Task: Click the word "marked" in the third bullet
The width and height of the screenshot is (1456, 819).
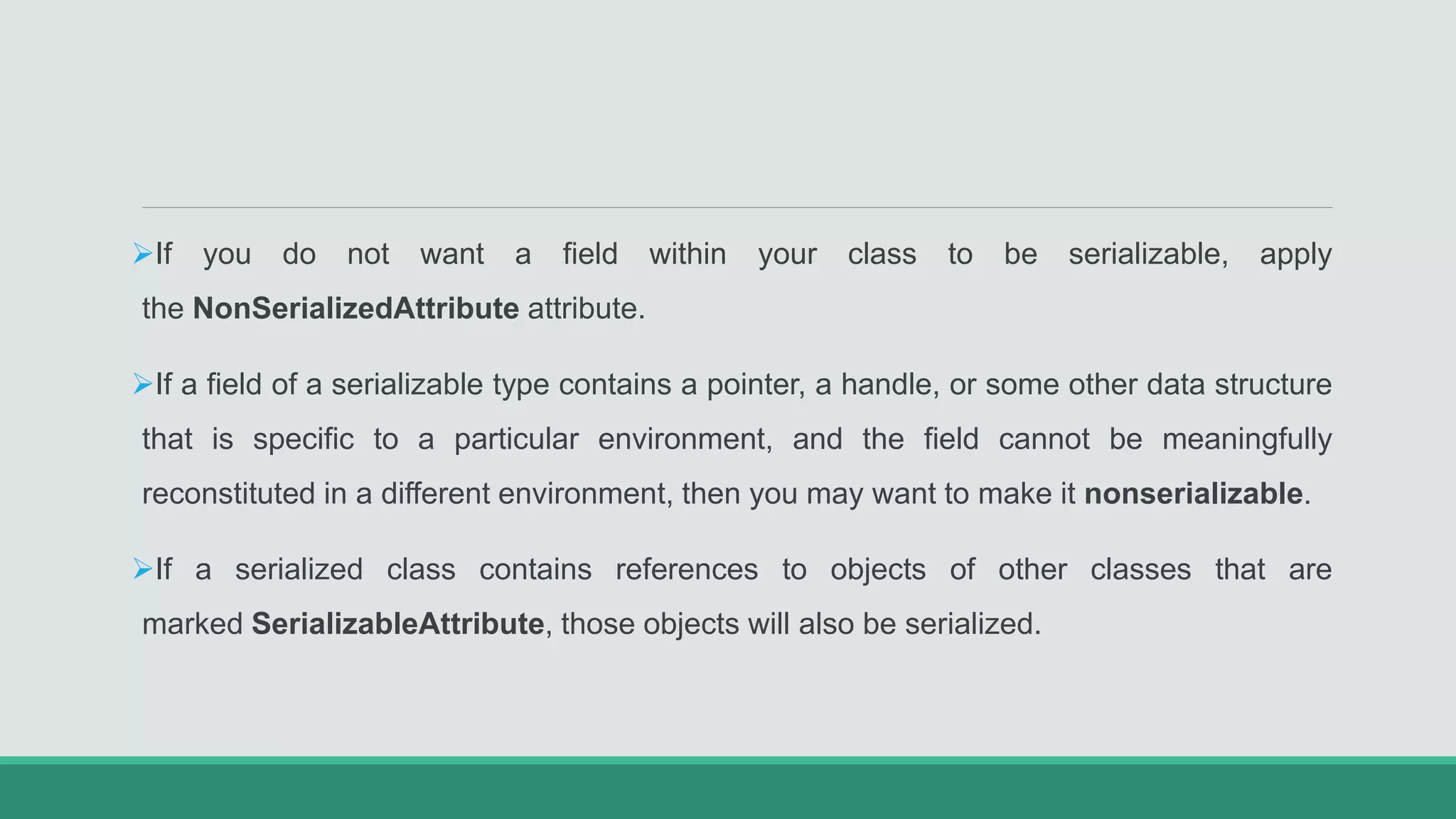Action: click(193, 624)
